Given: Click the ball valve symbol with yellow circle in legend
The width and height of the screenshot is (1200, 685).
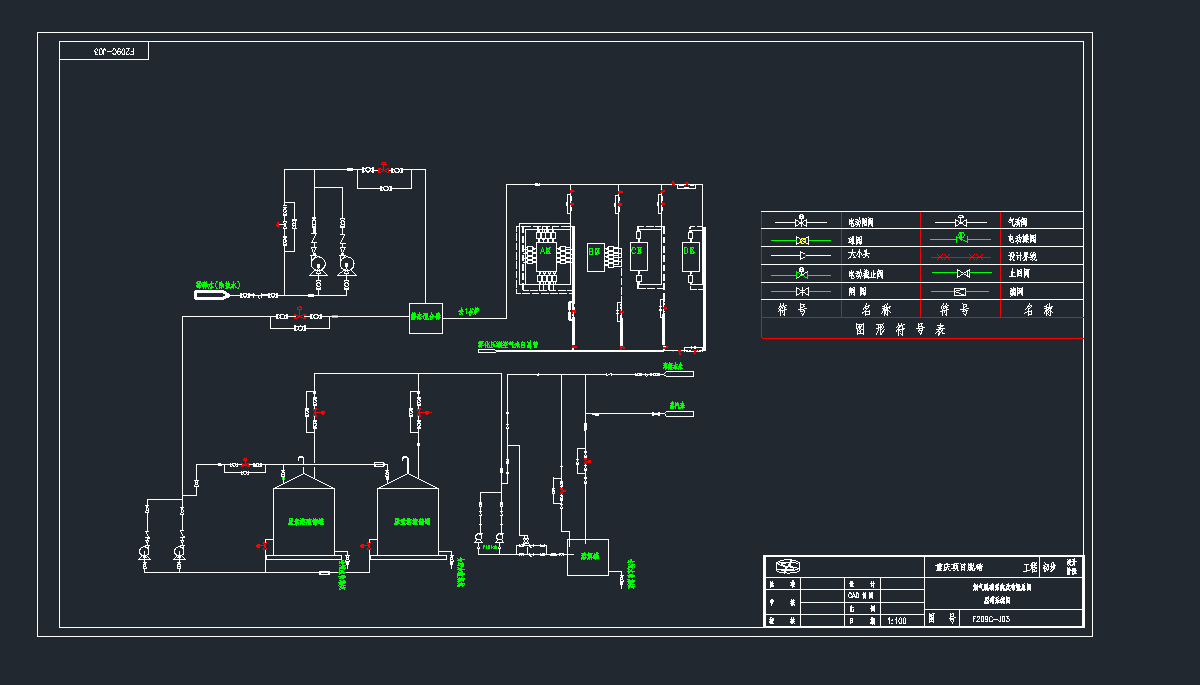Looking at the screenshot, I should [800, 240].
